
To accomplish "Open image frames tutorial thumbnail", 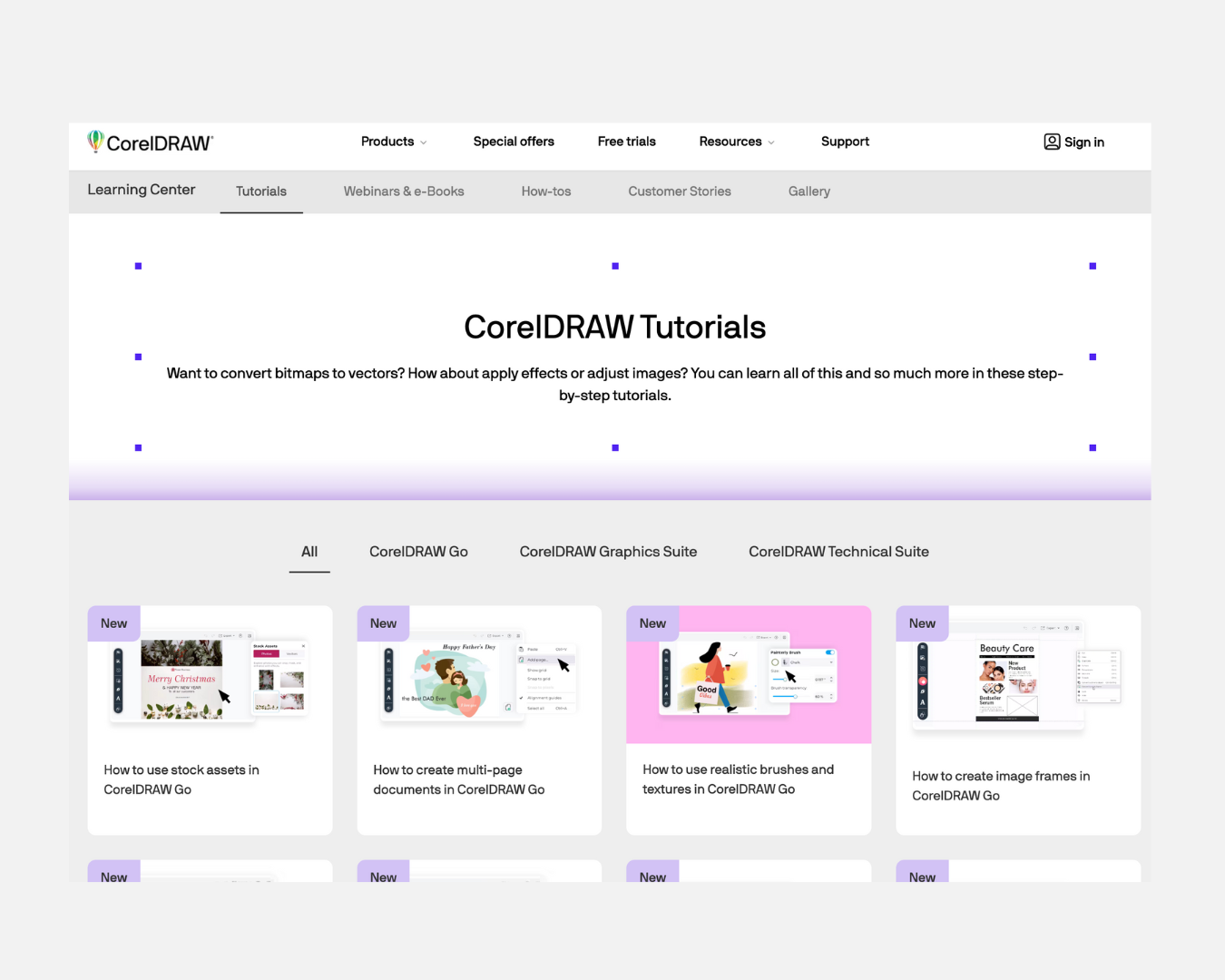I will (x=1018, y=675).
